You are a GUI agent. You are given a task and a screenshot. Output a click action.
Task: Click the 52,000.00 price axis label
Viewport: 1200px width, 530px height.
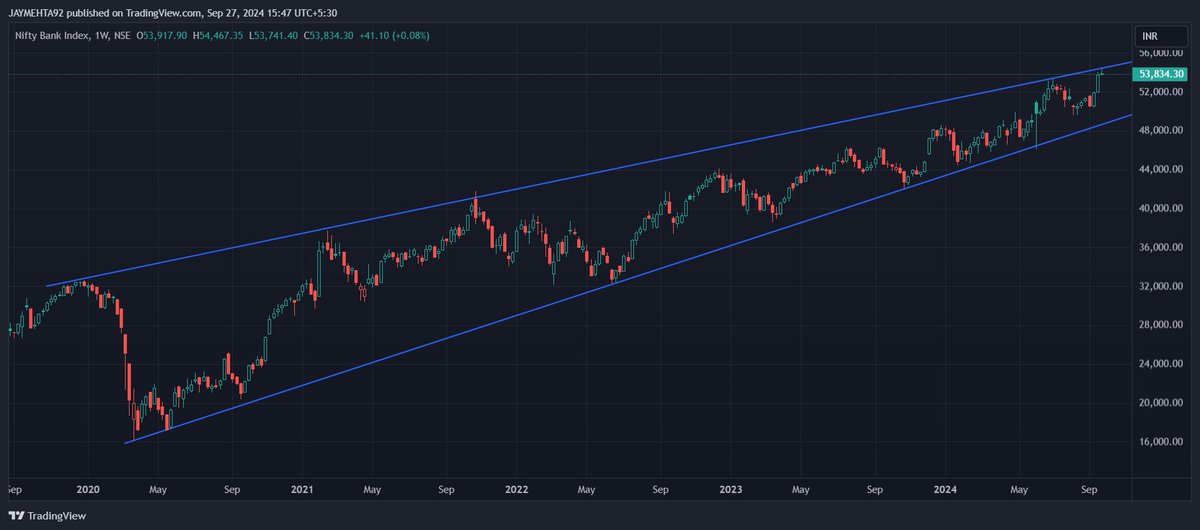point(1162,91)
